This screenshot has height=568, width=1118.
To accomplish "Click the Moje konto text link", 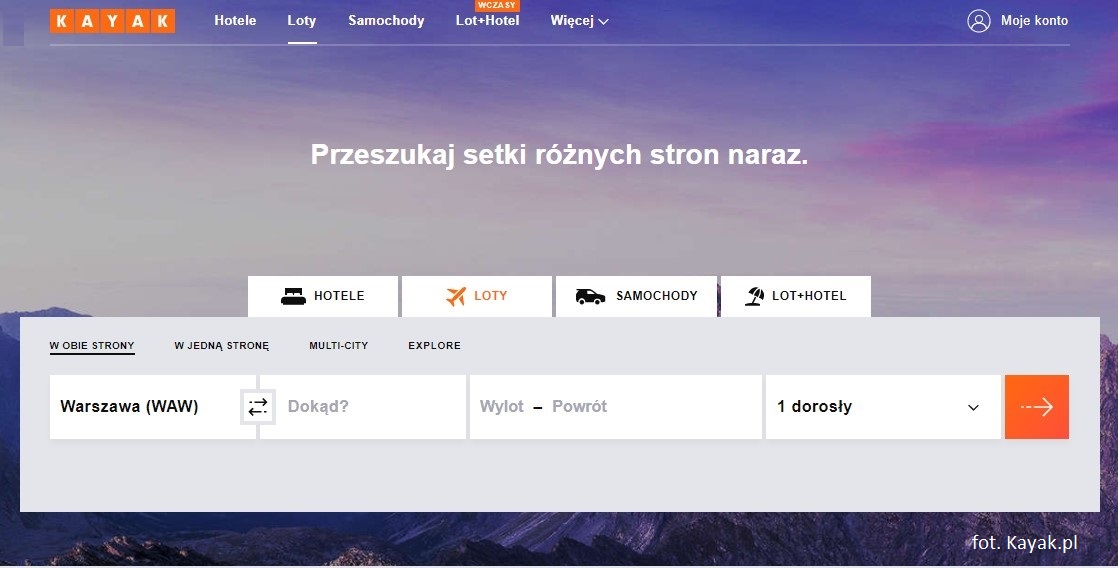I will point(1035,21).
